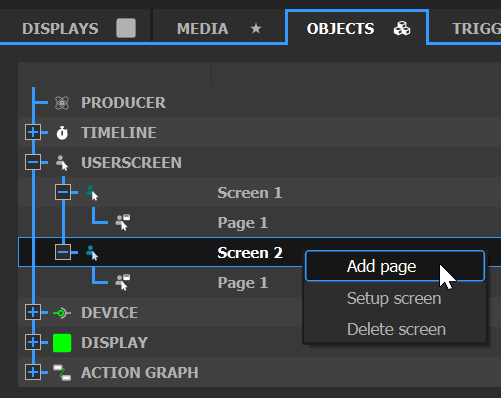Expand the Device tree node
The height and width of the screenshot is (398, 501).
(33, 313)
